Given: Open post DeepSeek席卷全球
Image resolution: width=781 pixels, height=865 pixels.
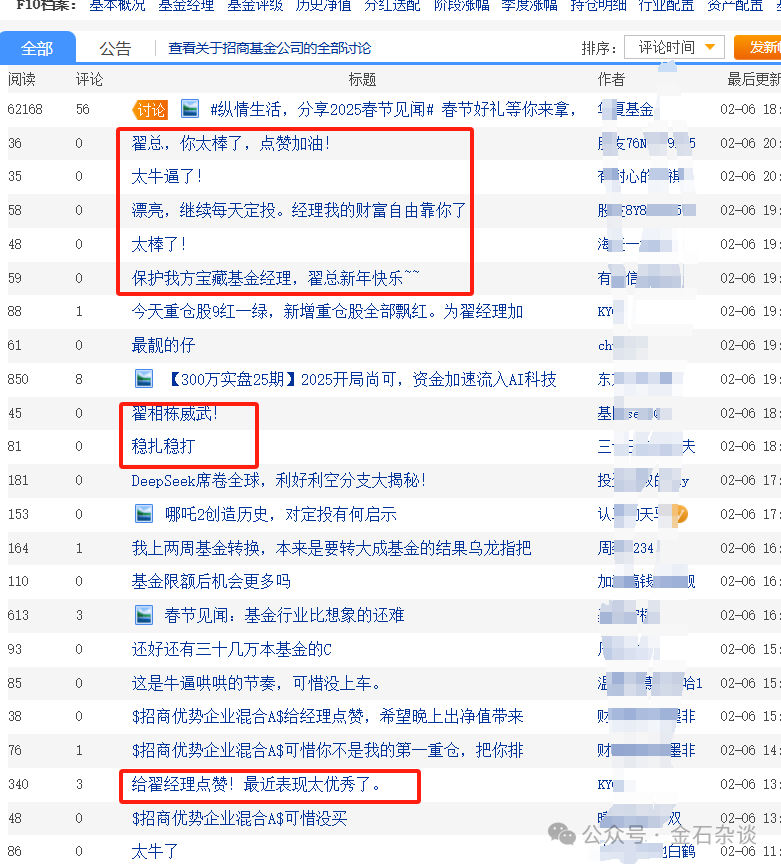Looking at the screenshot, I should (x=279, y=480).
